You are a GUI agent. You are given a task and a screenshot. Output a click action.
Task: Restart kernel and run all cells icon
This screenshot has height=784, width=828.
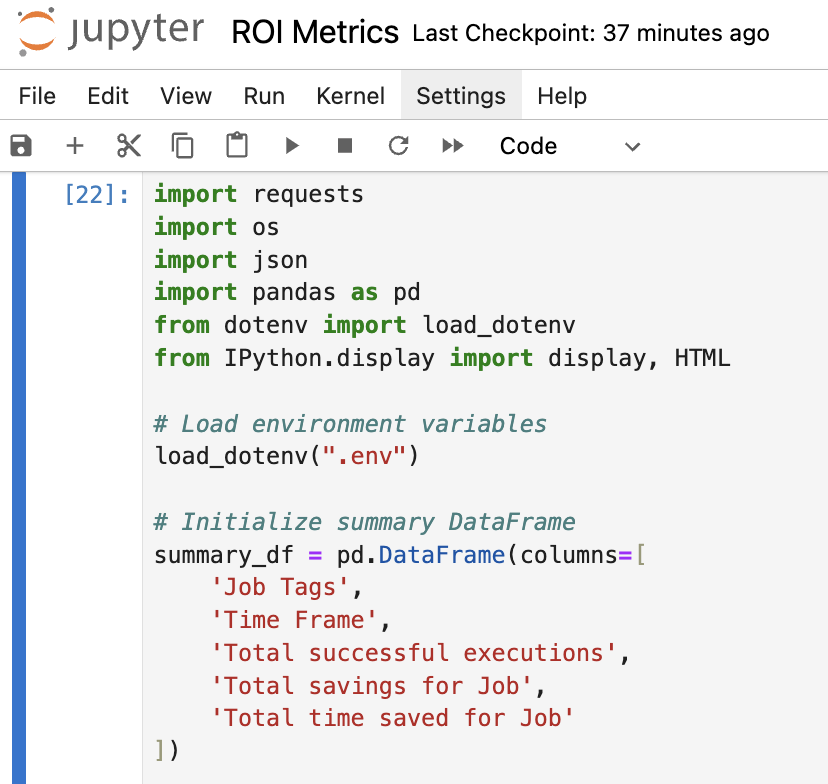tap(452, 145)
